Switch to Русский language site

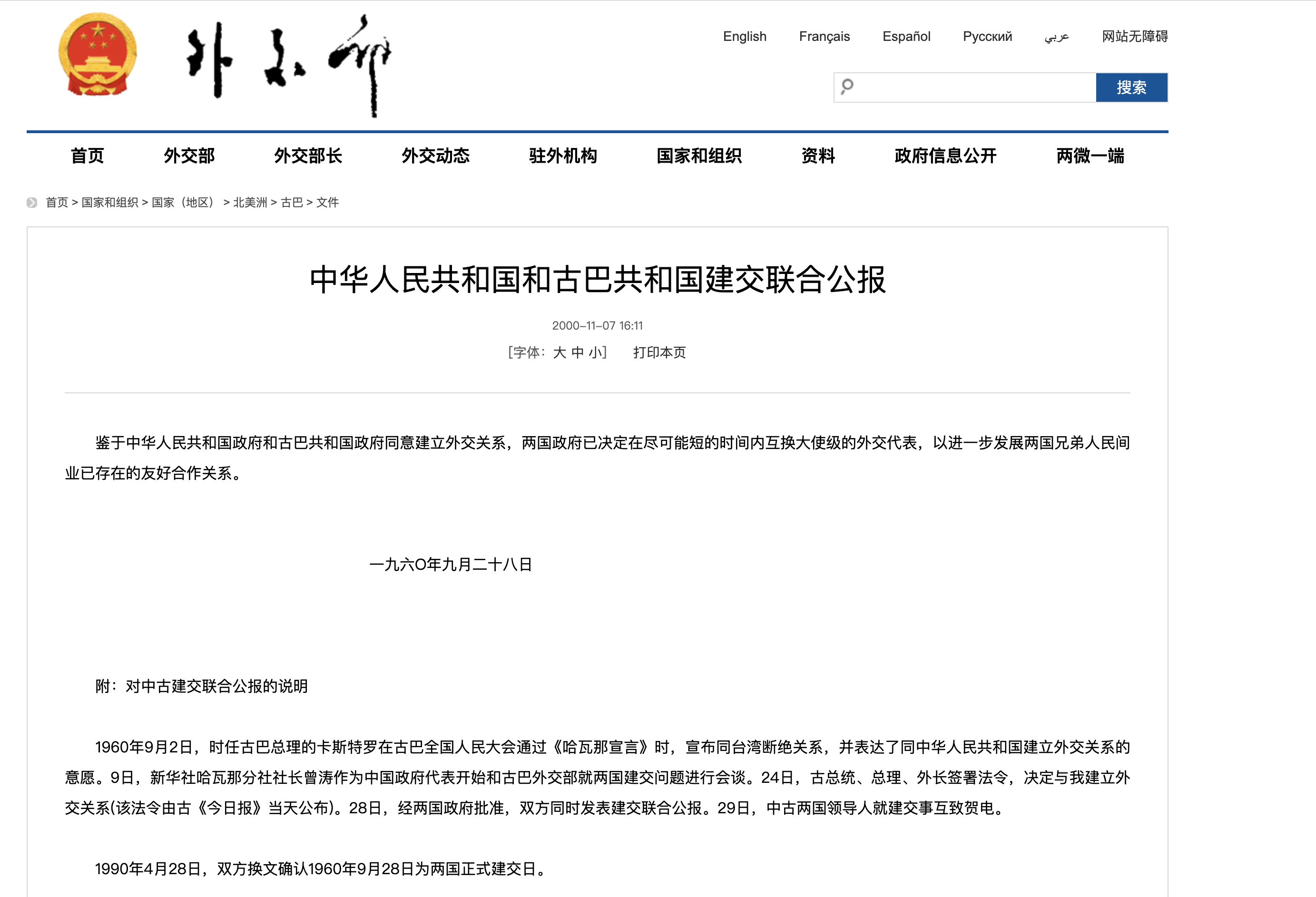[x=987, y=36]
